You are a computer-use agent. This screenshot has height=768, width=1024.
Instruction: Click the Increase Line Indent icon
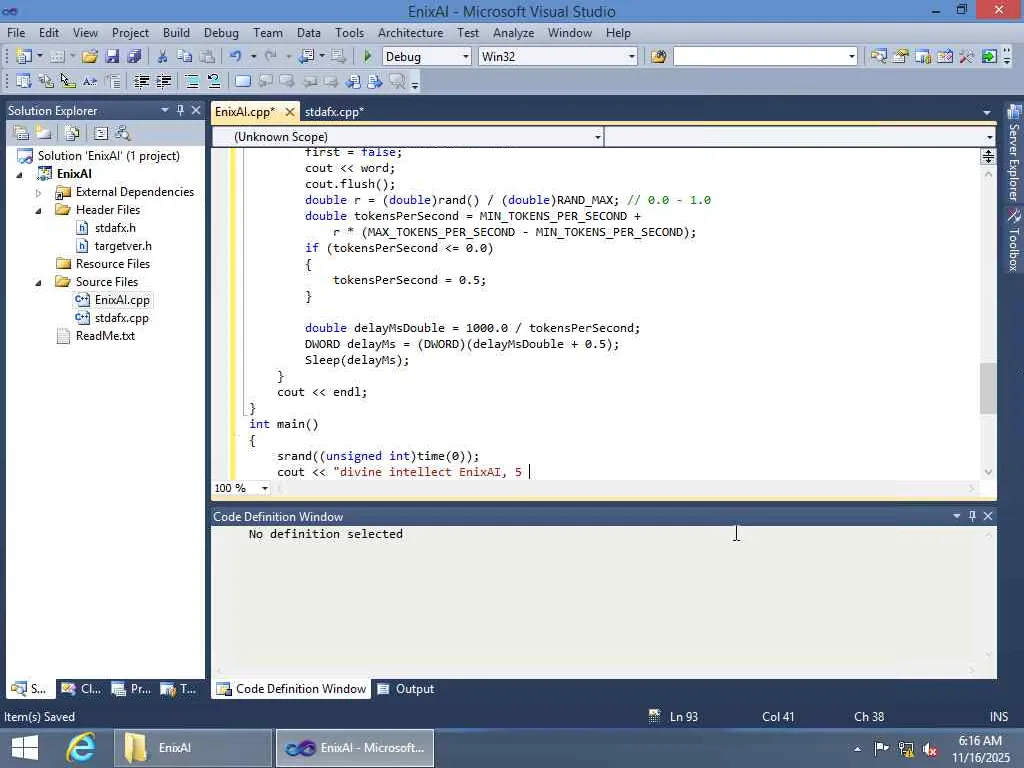coord(163,82)
